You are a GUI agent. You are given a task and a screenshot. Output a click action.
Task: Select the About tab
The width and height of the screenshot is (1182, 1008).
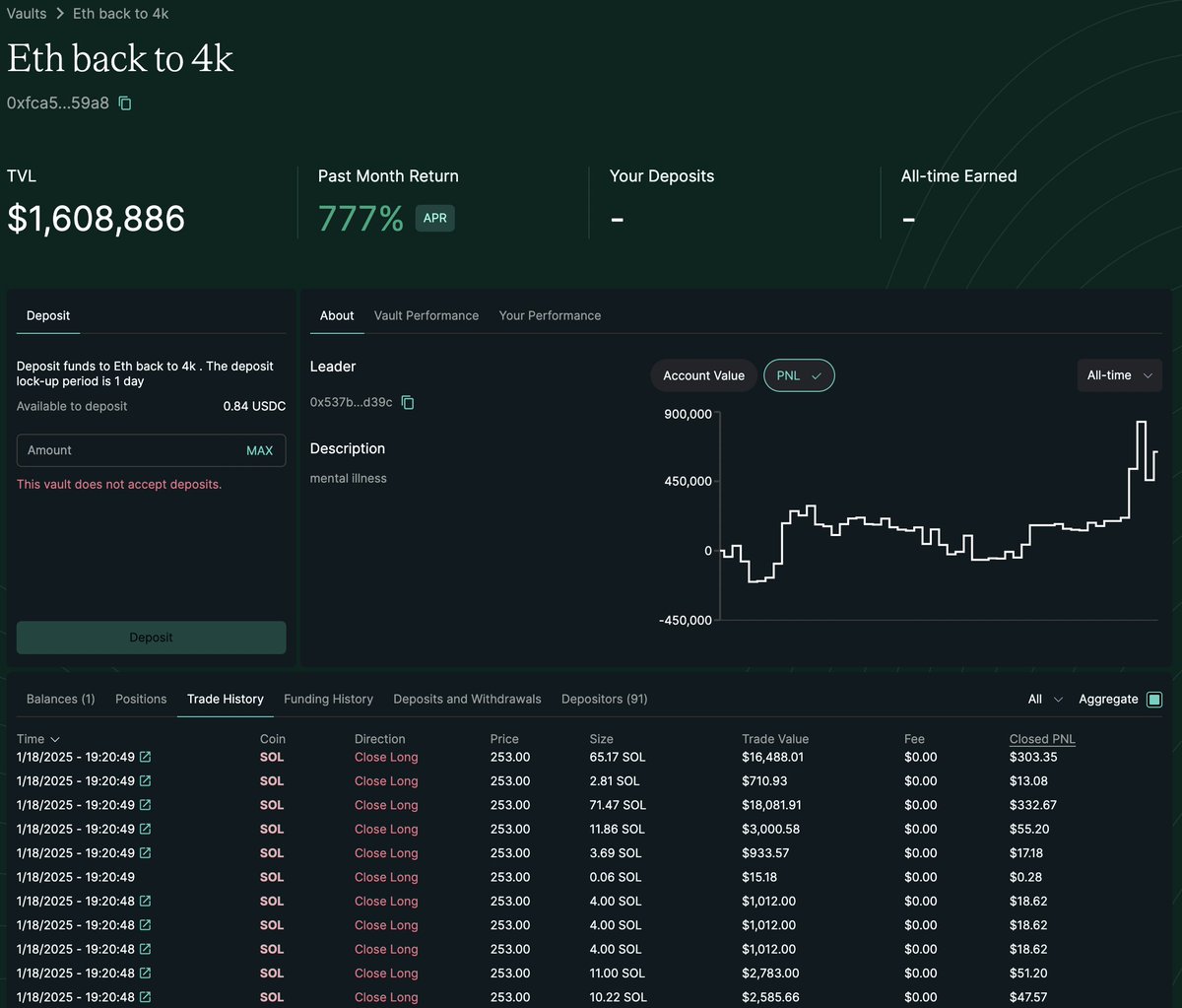337,315
